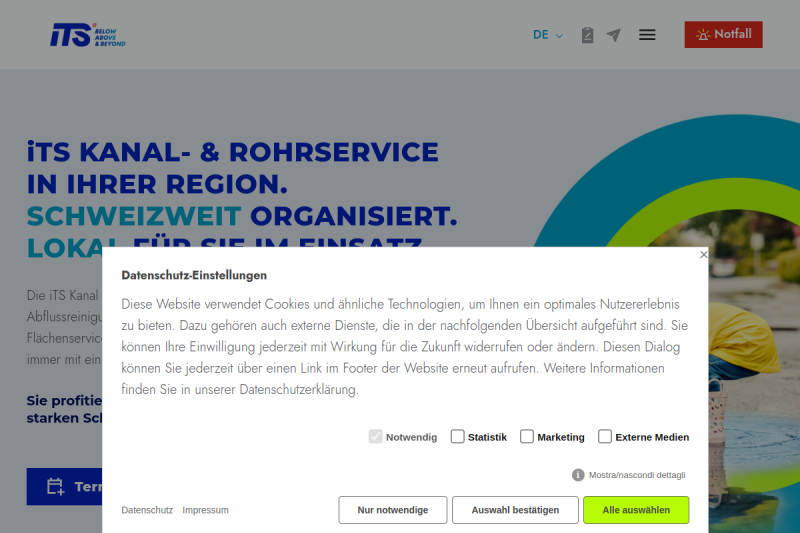Click the info icon beside details toggle
This screenshot has width=800, height=533.
[x=578, y=475]
